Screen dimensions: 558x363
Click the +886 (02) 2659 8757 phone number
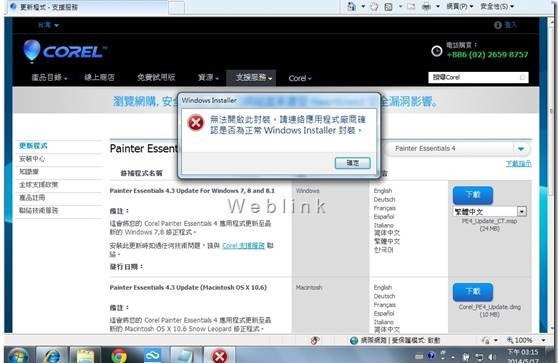point(488,54)
